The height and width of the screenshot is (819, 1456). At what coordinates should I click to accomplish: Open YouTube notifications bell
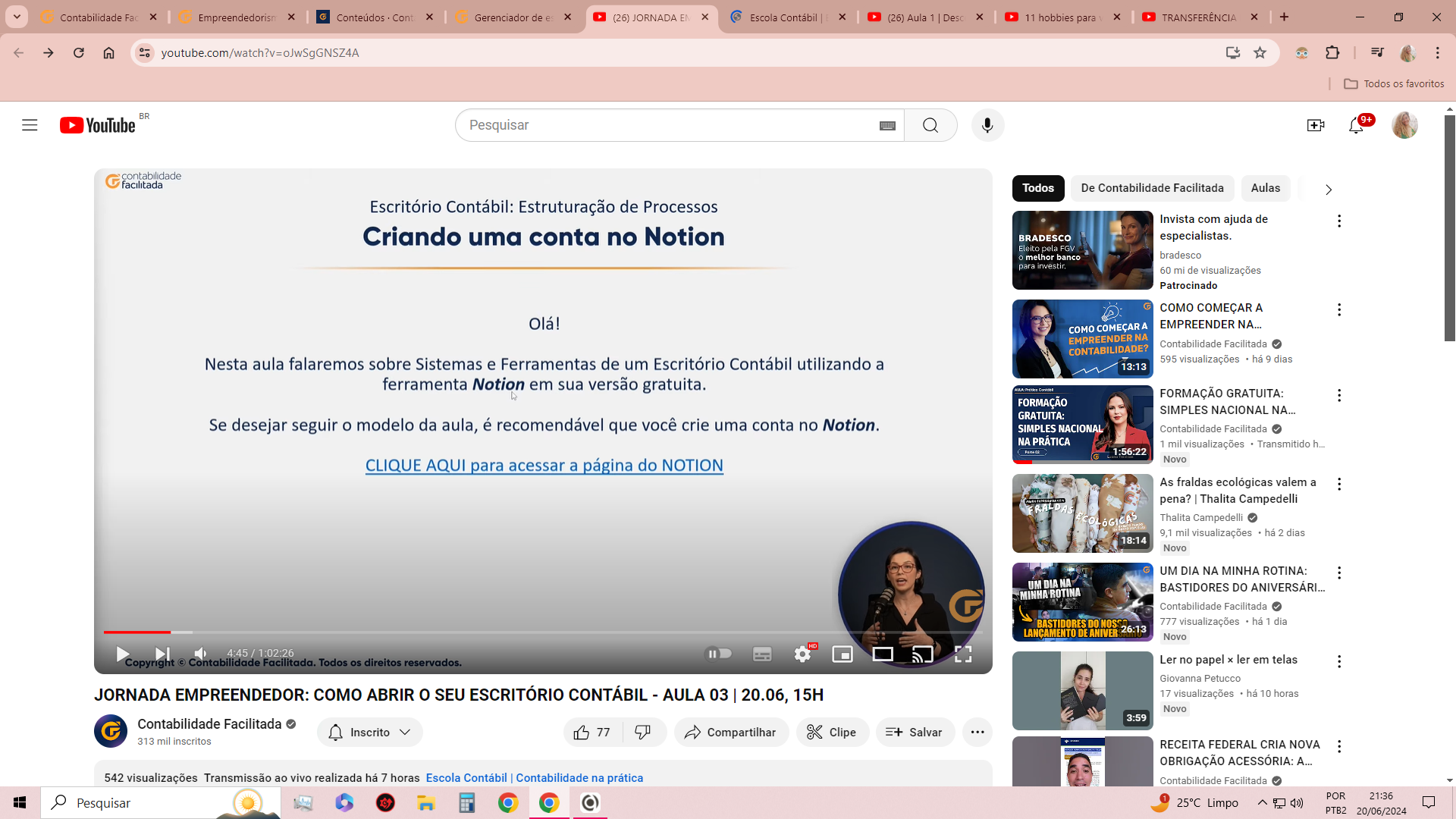tap(1357, 125)
